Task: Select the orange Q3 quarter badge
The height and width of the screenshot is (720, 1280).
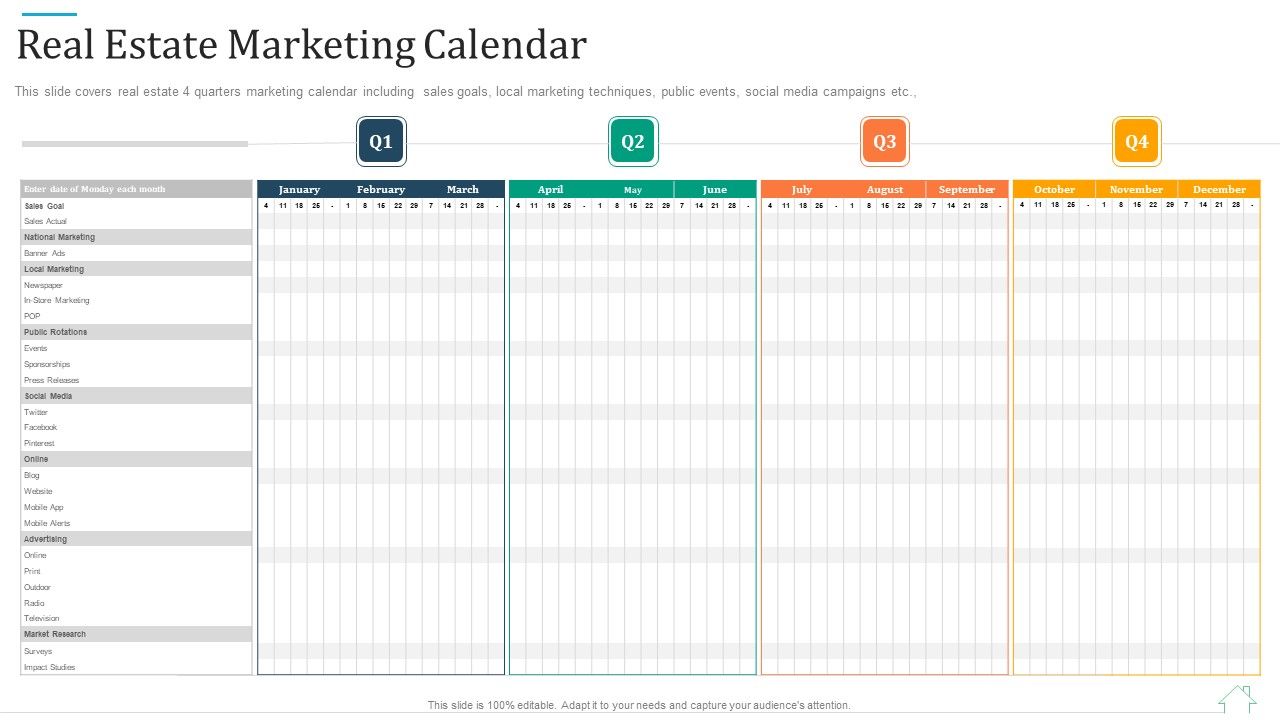Action: coord(885,141)
